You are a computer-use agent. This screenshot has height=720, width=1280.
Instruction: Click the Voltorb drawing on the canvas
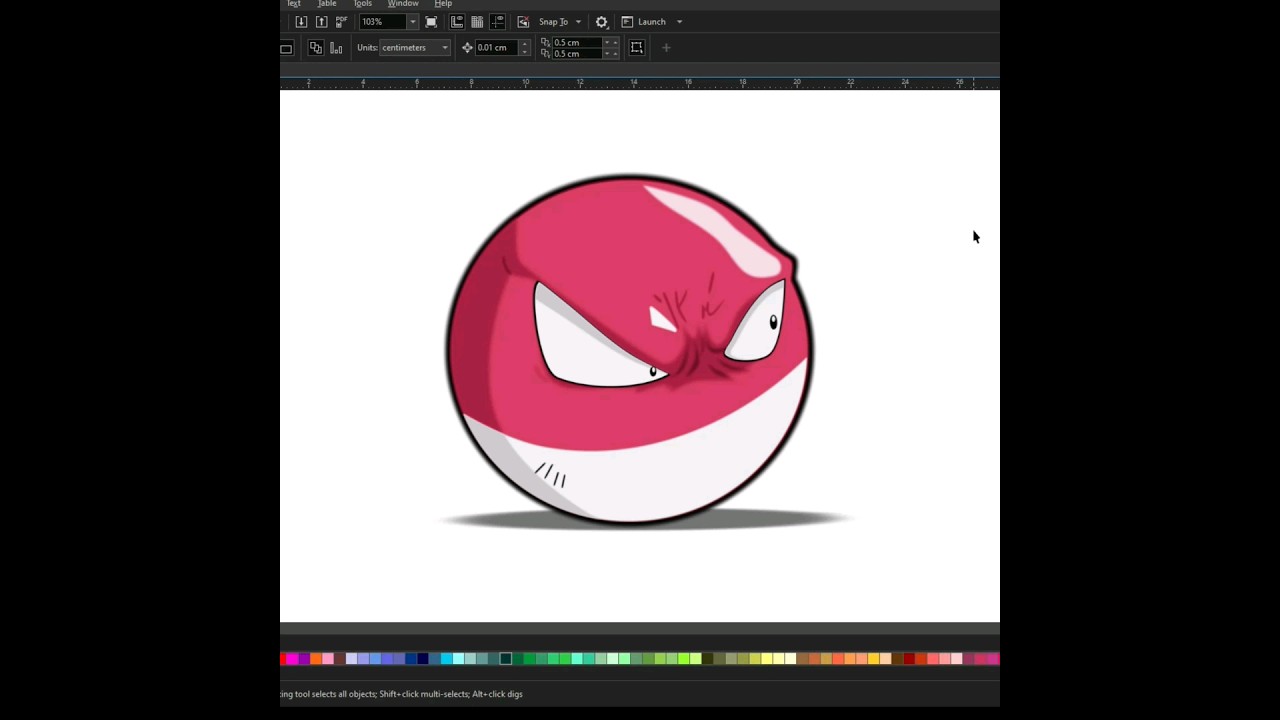tap(630, 350)
